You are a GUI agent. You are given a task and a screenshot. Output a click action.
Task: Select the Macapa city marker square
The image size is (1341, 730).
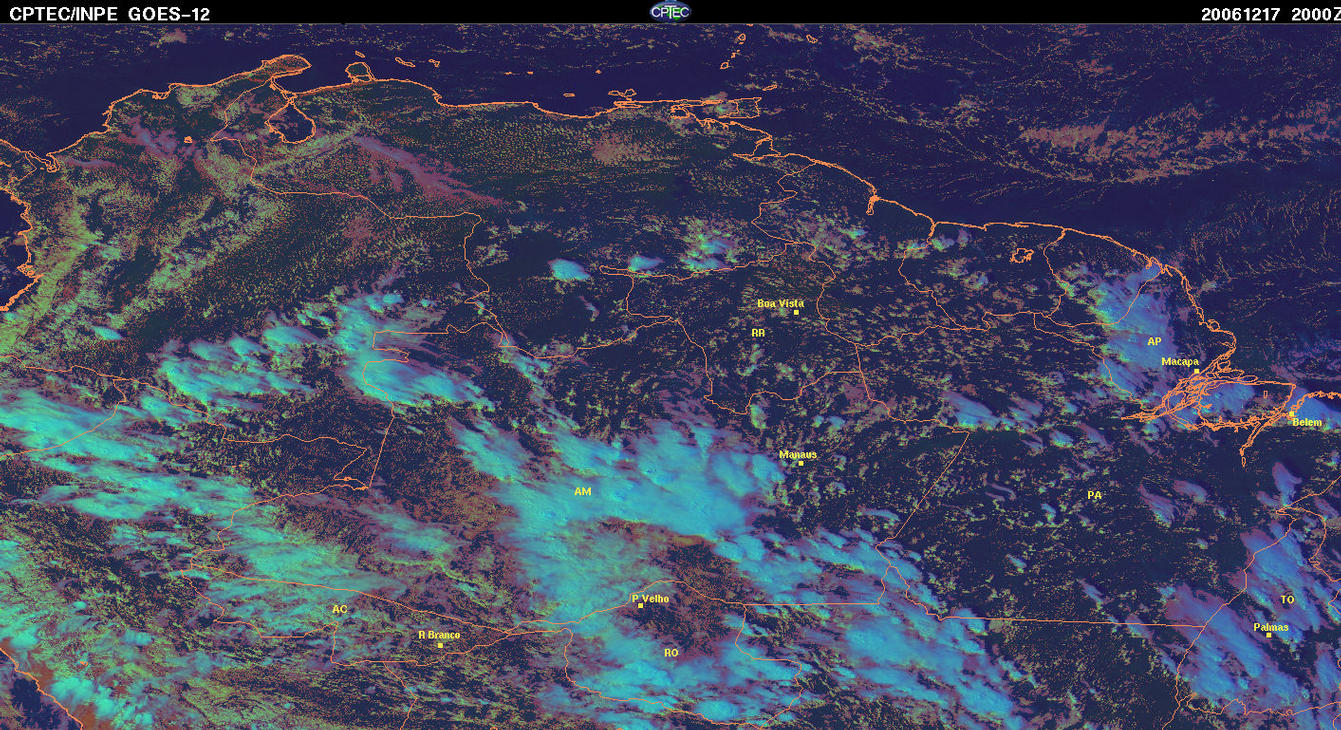pos(1196,371)
